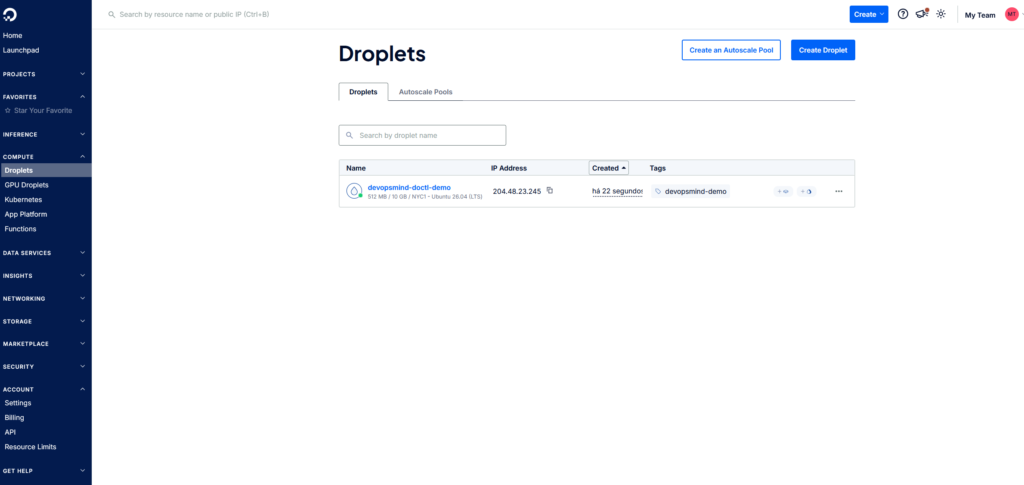Open the announcements megaphone icon

click(921, 14)
